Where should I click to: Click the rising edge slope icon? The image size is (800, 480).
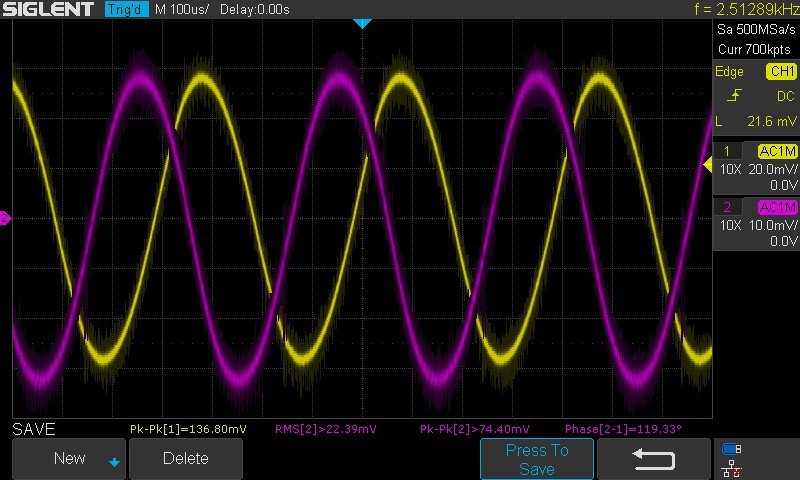734,96
